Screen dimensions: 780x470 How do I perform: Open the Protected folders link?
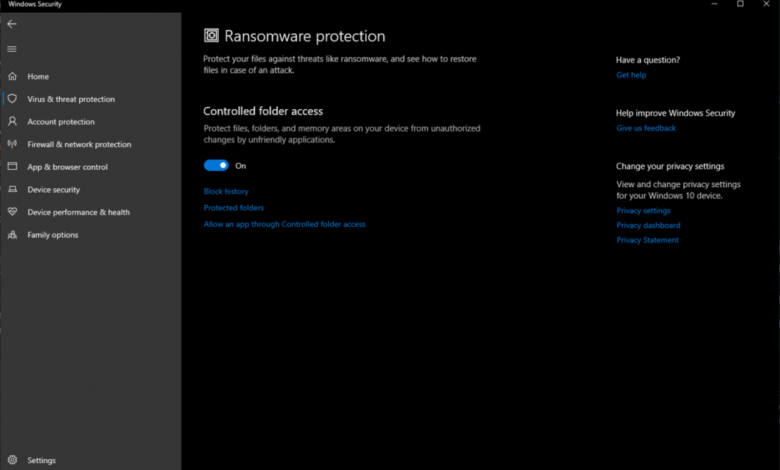(x=233, y=207)
